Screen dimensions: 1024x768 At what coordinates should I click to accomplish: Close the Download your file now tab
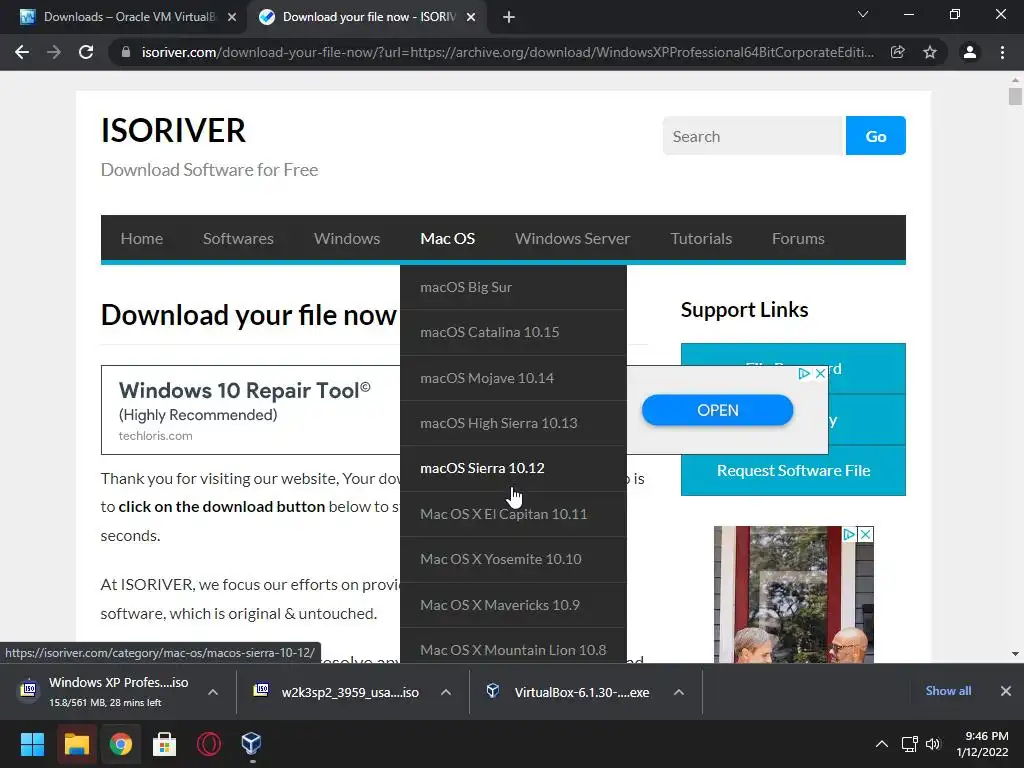(x=471, y=17)
